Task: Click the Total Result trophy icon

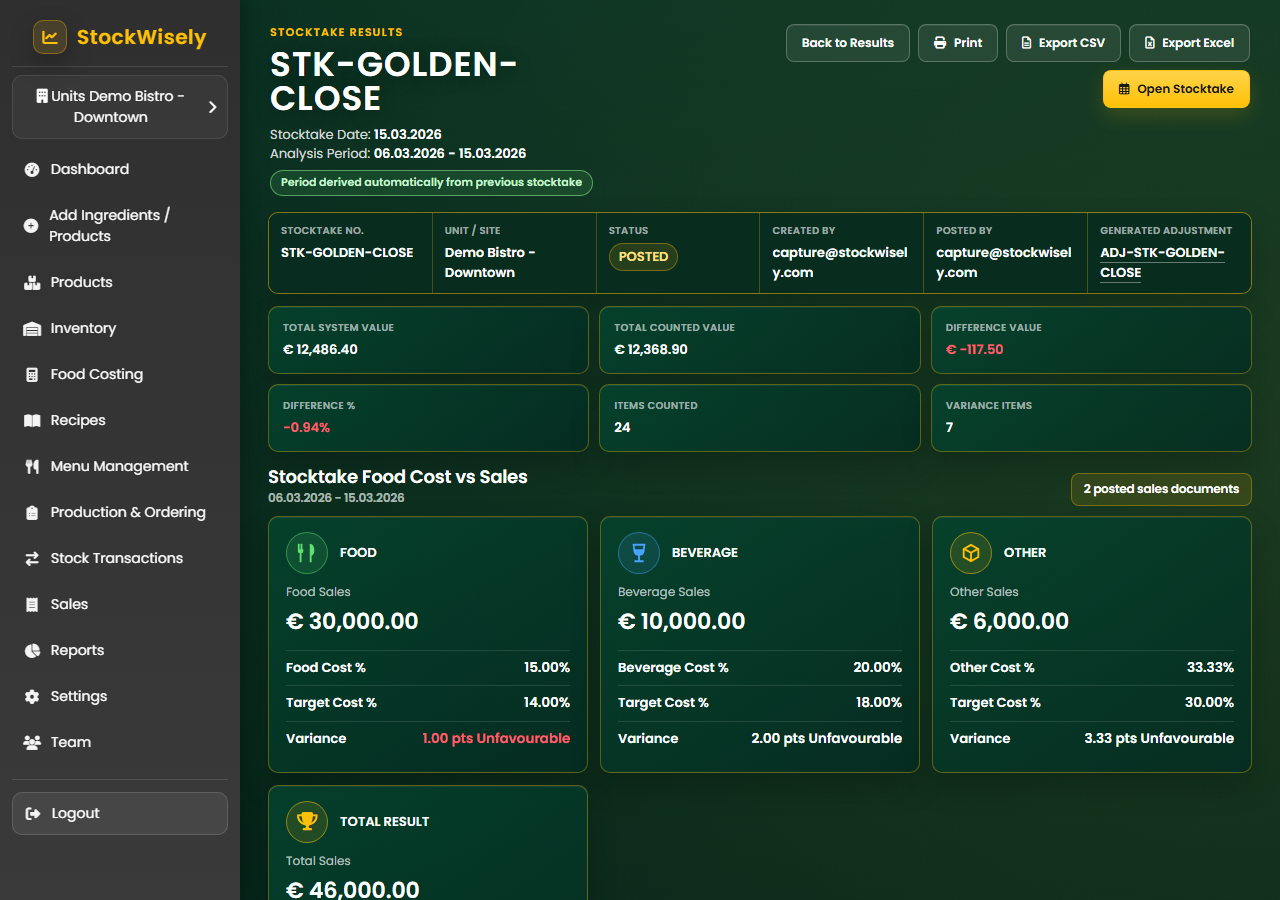Action: point(307,821)
